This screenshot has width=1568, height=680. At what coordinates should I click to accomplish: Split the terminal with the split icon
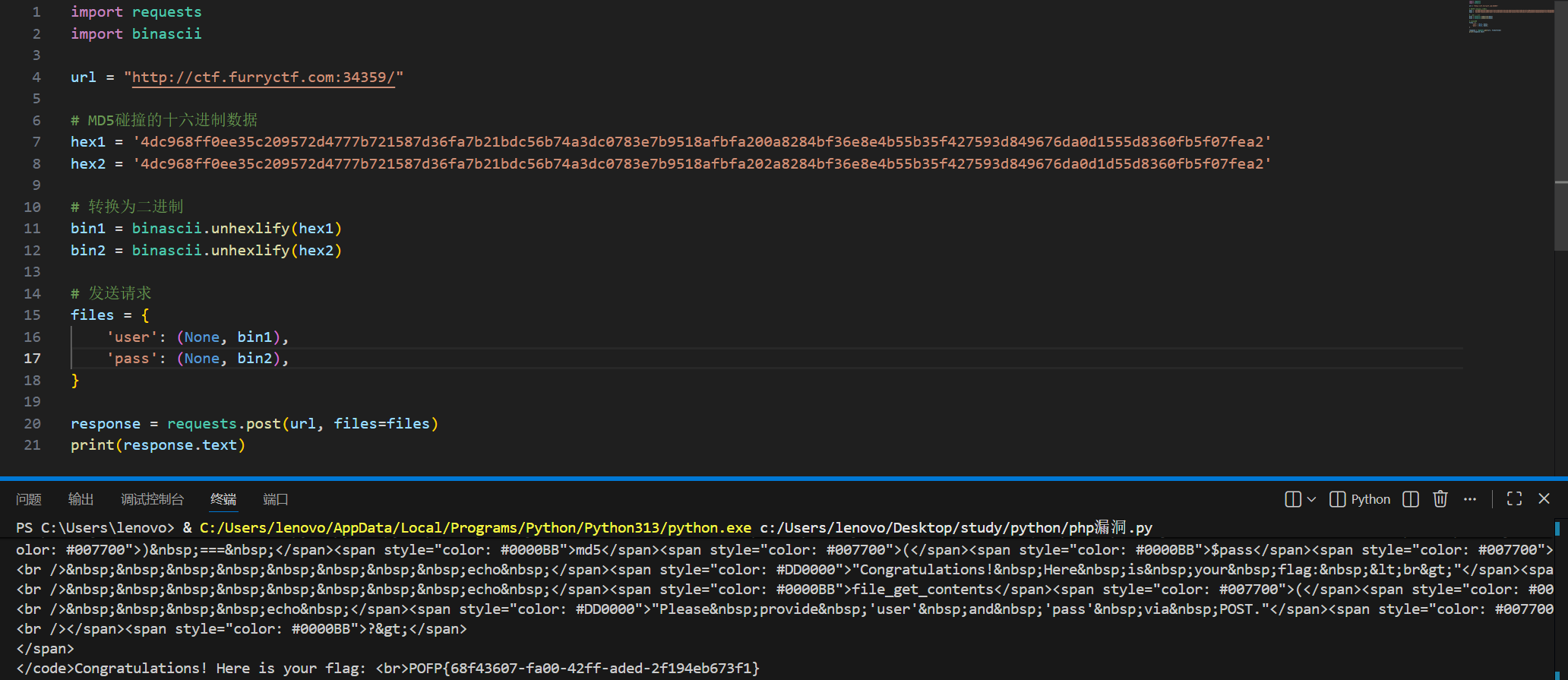(x=1411, y=499)
